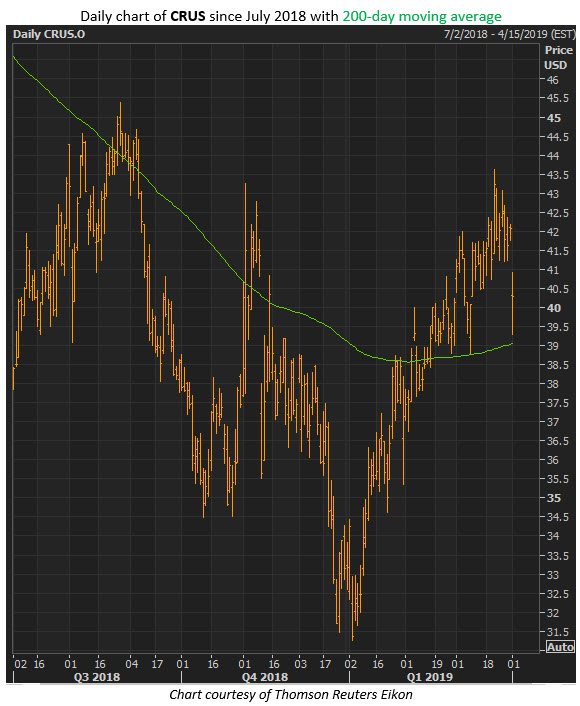Click the 34 price axis label
This screenshot has height=706, width=580.
point(553,536)
